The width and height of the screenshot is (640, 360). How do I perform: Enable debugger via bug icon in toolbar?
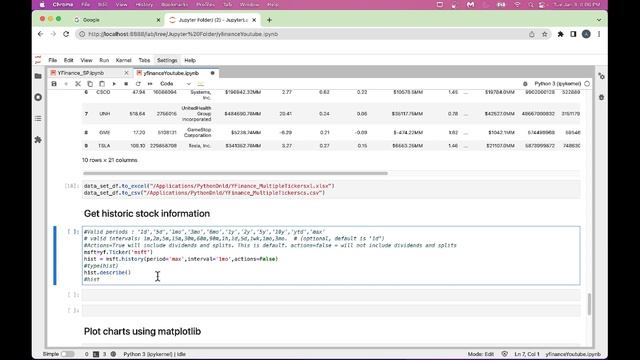(525, 84)
